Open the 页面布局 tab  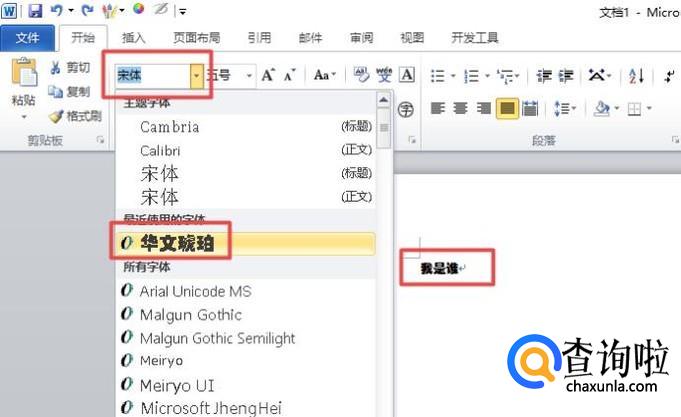[x=197, y=38]
